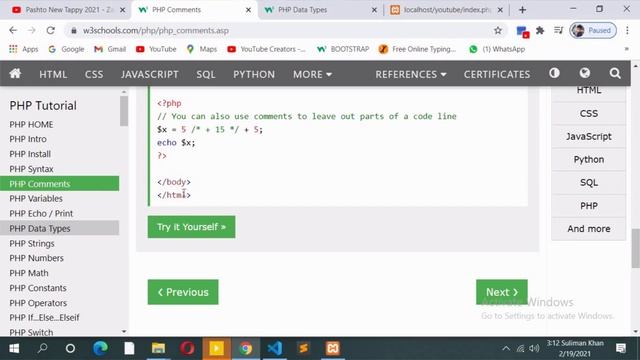Go to W3Schools home icon
Image resolution: width=640 pixels, height=360 pixels.
coord(15,73)
